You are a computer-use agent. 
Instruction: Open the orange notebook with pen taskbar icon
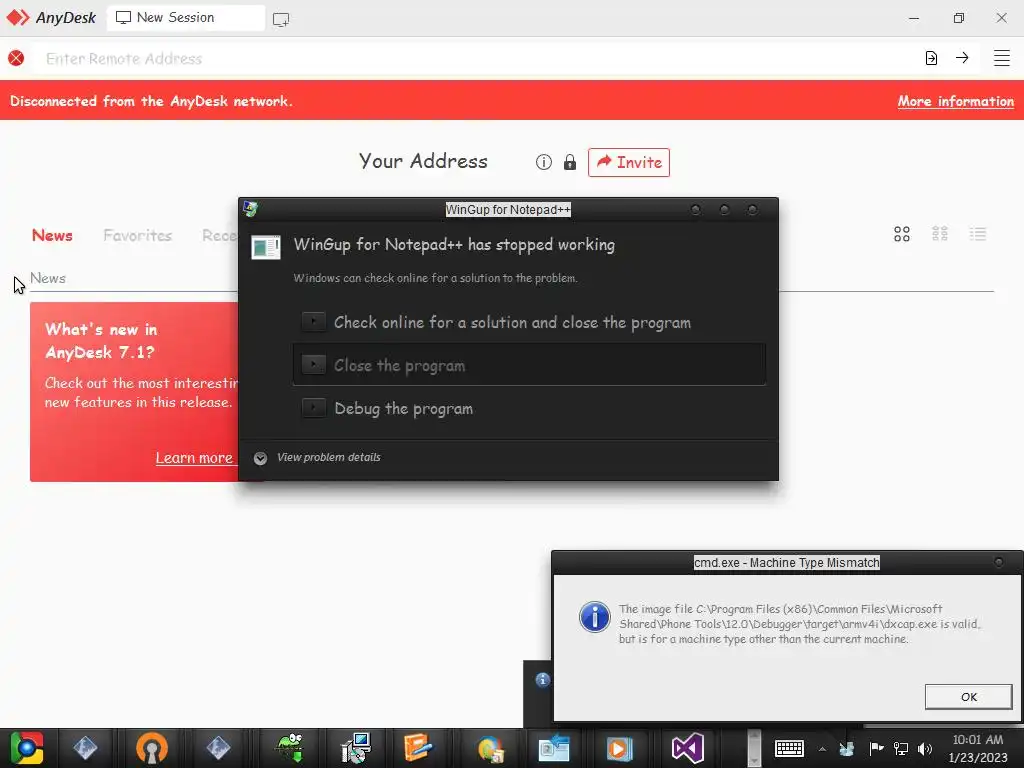tap(418, 748)
